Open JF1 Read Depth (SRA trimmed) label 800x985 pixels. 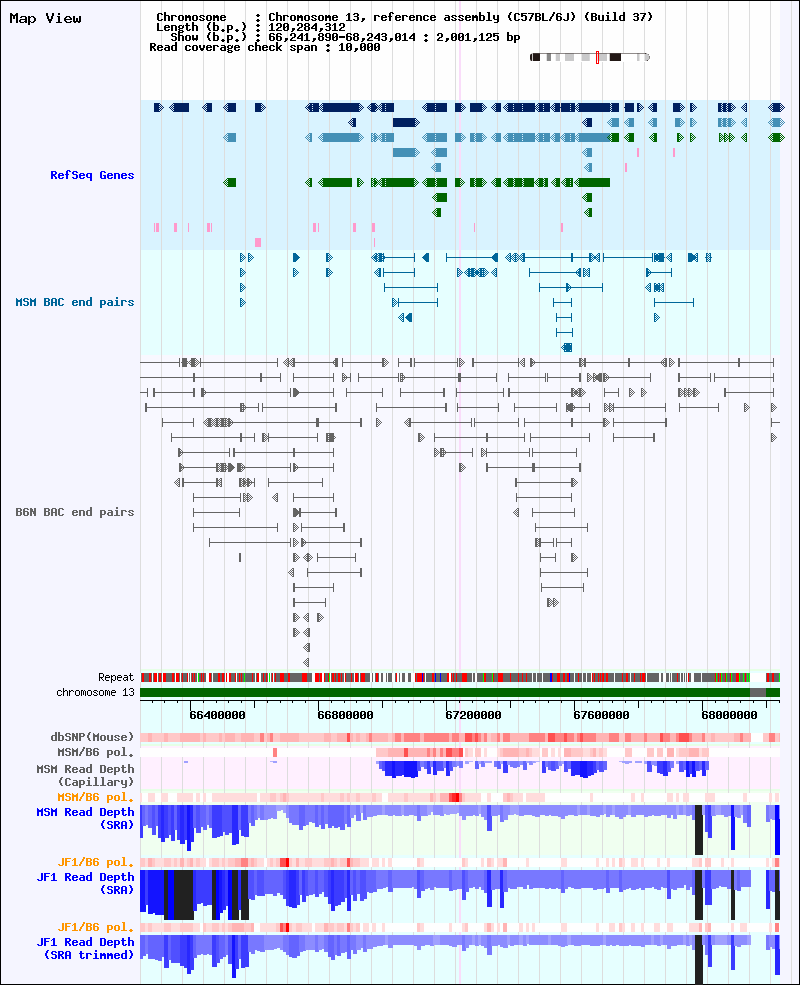tap(85, 949)
